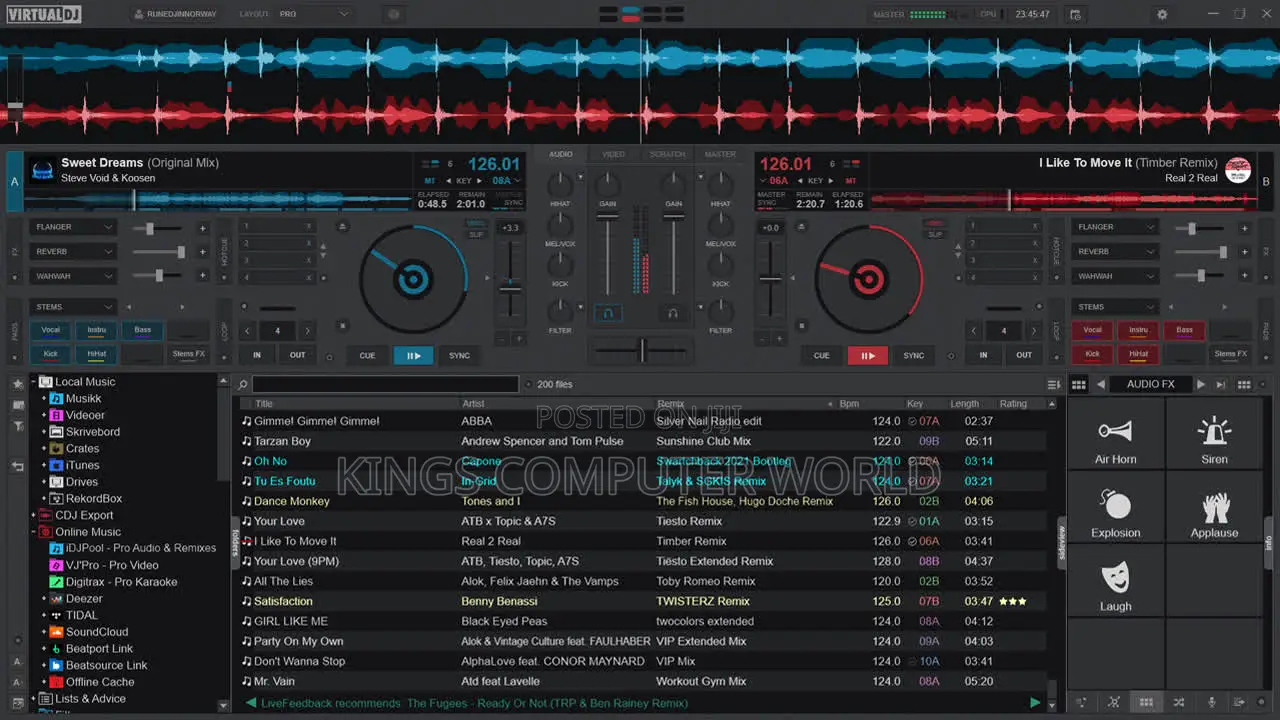Expand the Local Music tree node
Viewport: 1280px width, 720px height.
click(x=33, y=382)
